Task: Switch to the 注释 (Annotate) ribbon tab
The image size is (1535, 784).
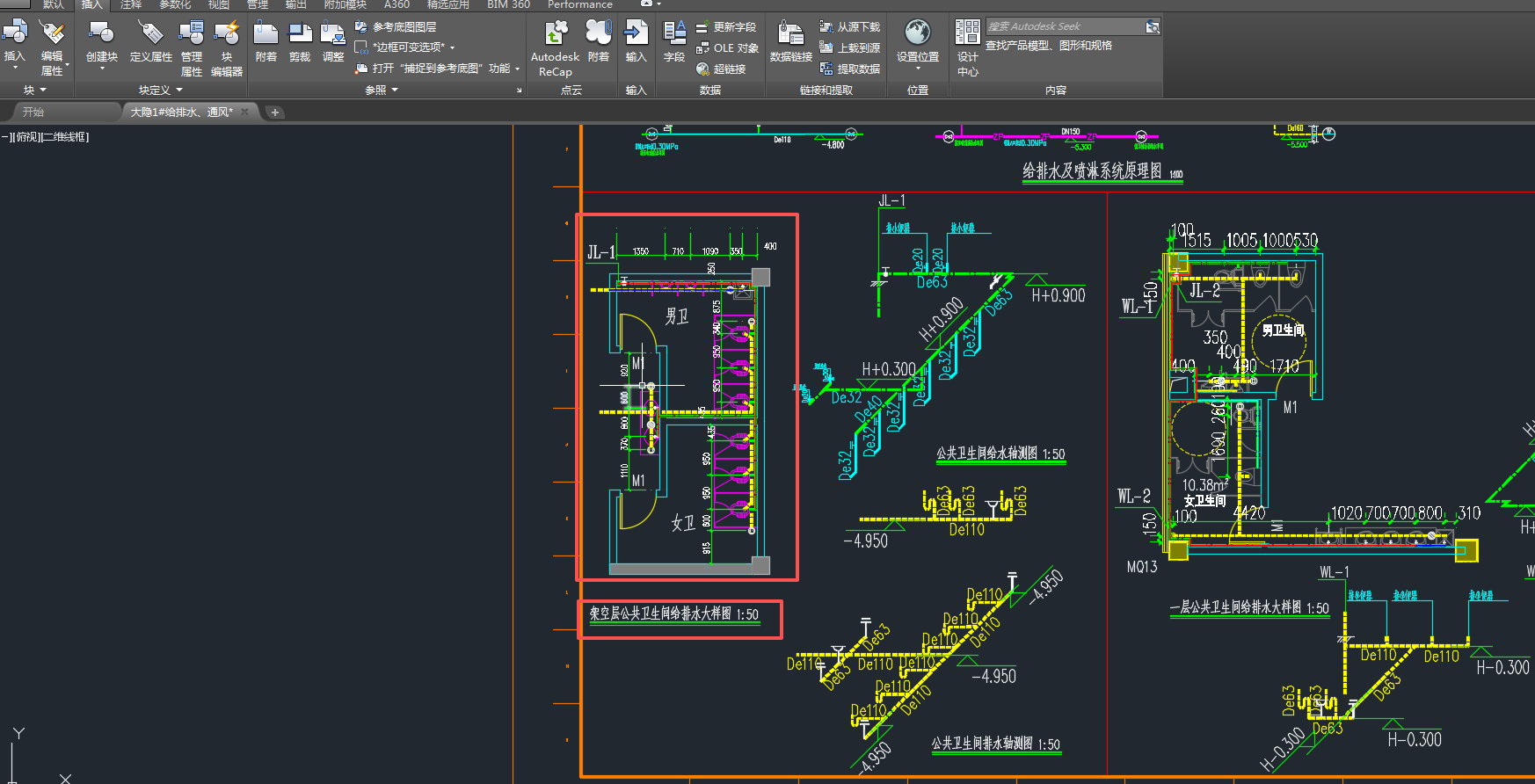Action: (x=131, y=4)
